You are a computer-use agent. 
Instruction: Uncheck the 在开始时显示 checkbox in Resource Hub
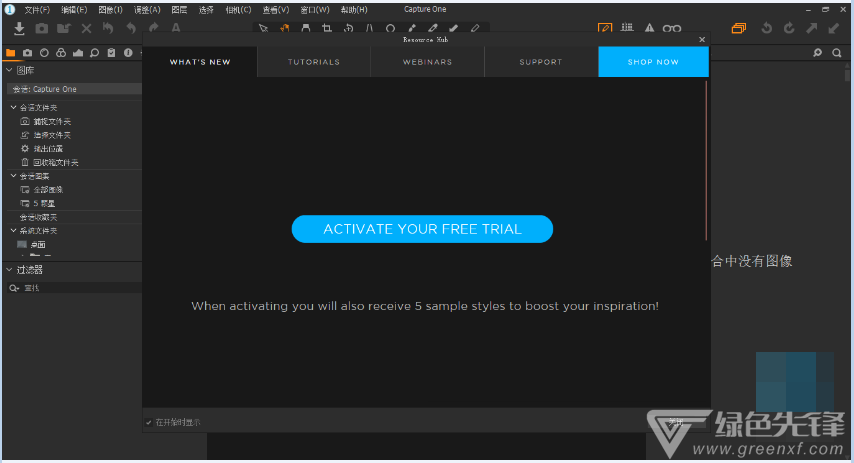(x=149, y=422)
